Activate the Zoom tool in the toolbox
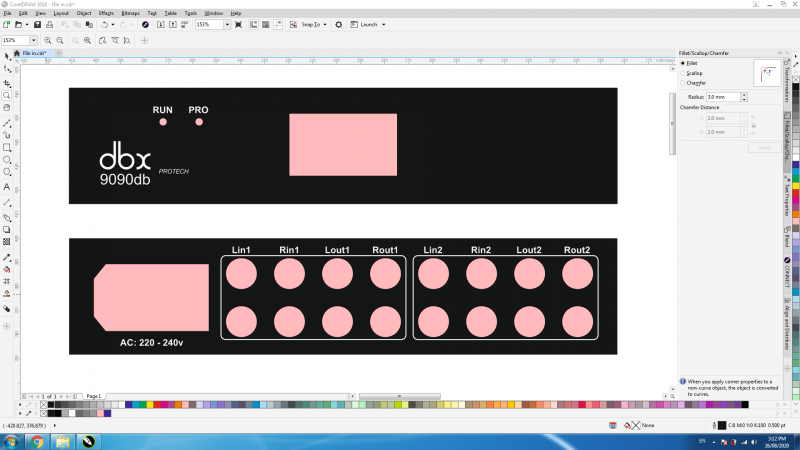The image size is (800, 450). point(7,95)
